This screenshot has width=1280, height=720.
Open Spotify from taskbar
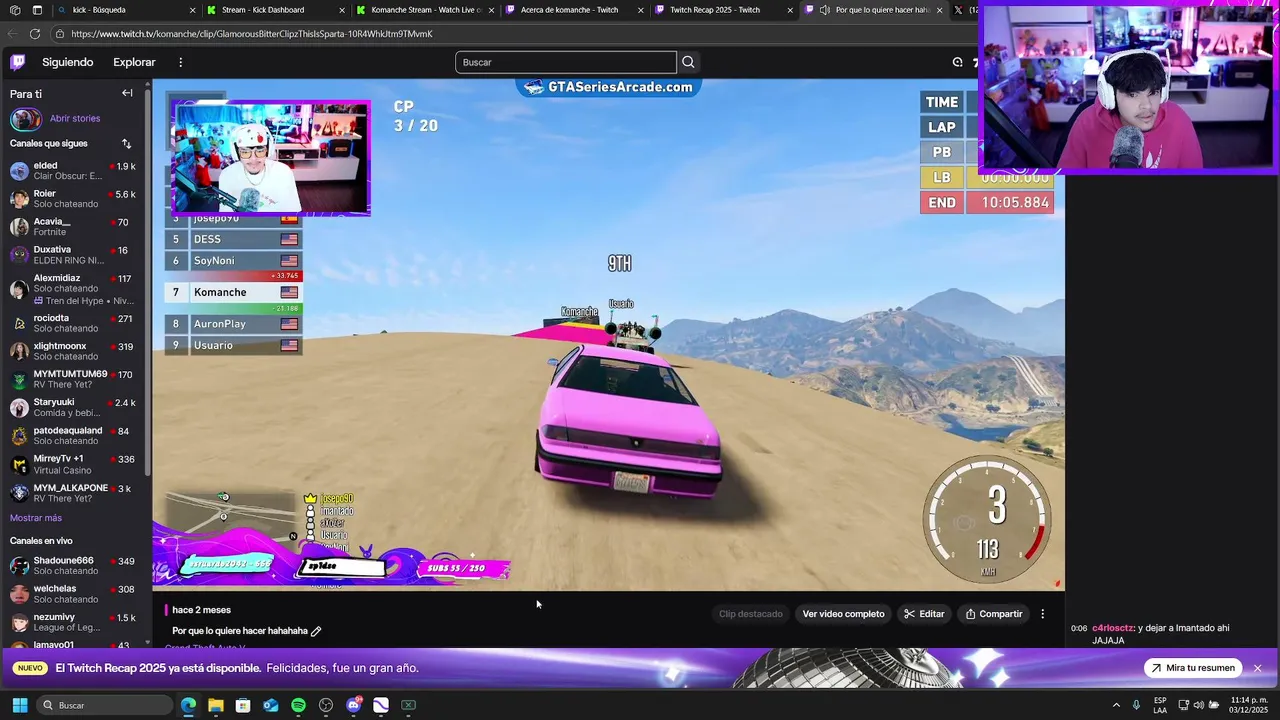coord(298,705)
